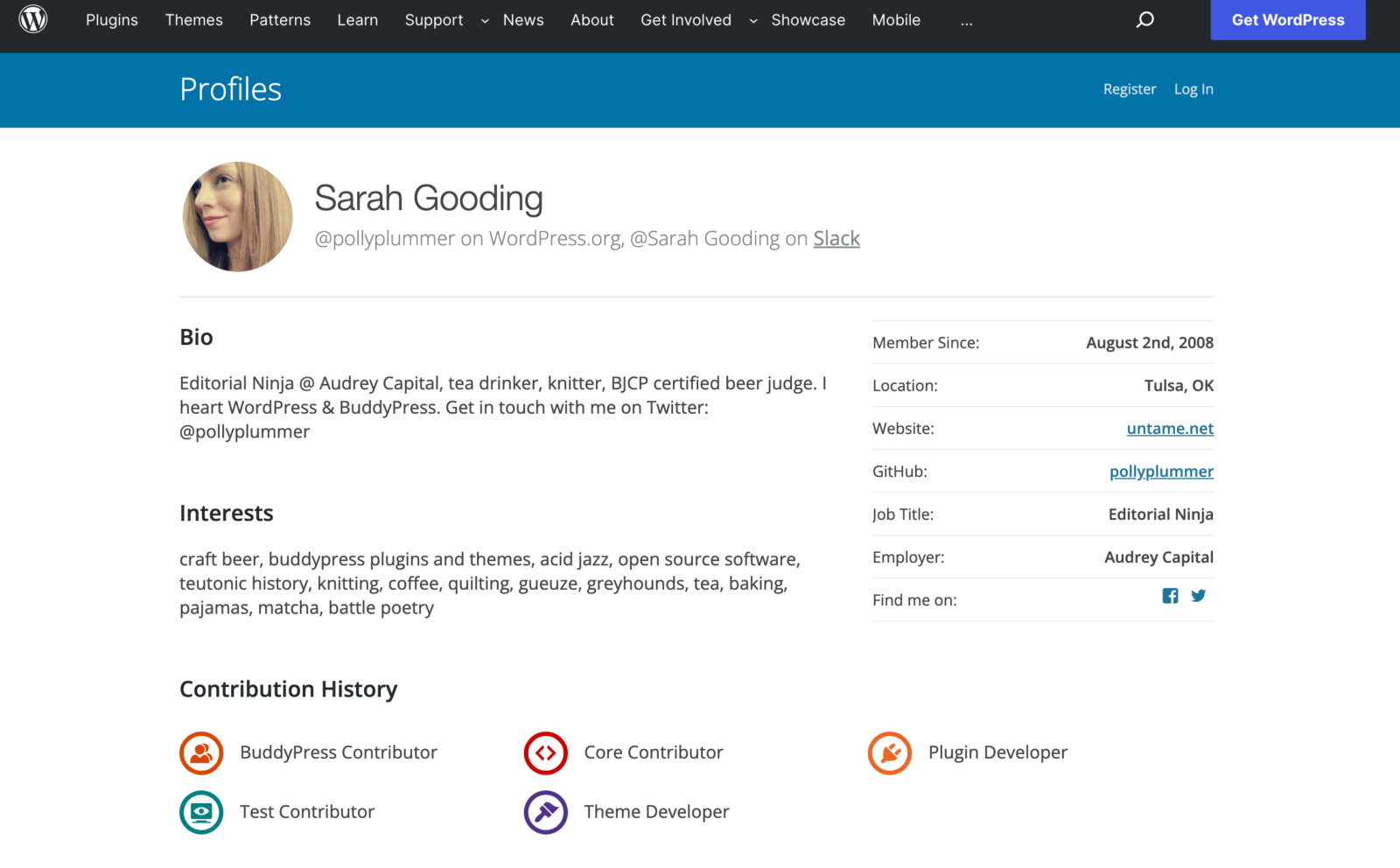Click the Register link
The width and height of the screenshot is (1400, 868).
click(x=1129, y=88)
